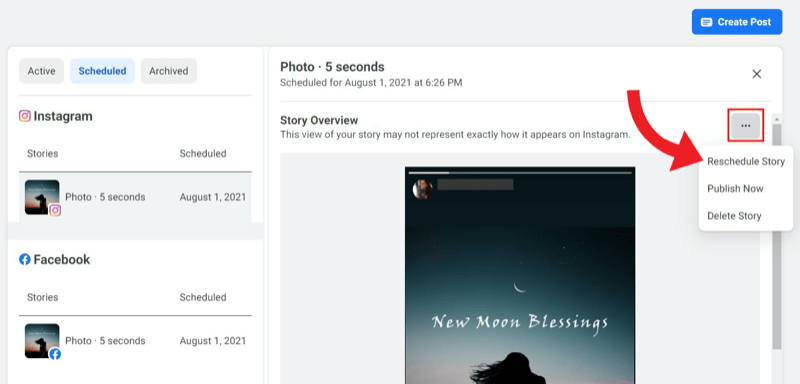The image size is (800, 384).
Task: Click the Facebook badge on story thumbnail
Action: click(x=55, y=354)
